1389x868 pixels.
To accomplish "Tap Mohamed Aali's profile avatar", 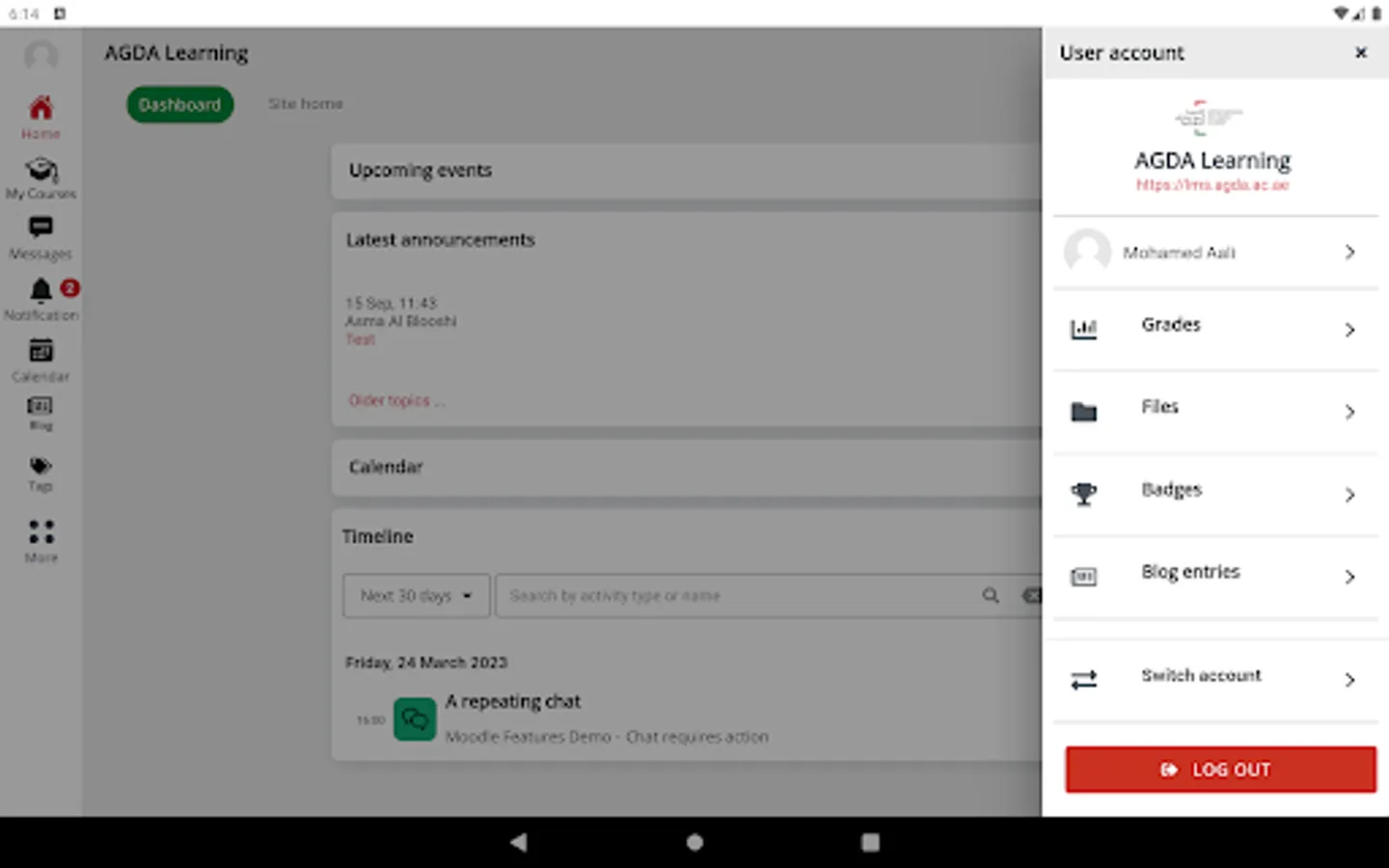I will point(1087,252).
